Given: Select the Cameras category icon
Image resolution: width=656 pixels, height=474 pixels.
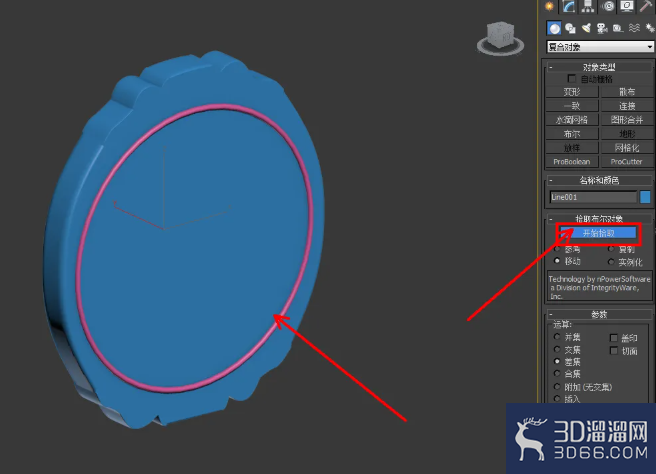Looking at the screenshot, I should click(602, 28).
